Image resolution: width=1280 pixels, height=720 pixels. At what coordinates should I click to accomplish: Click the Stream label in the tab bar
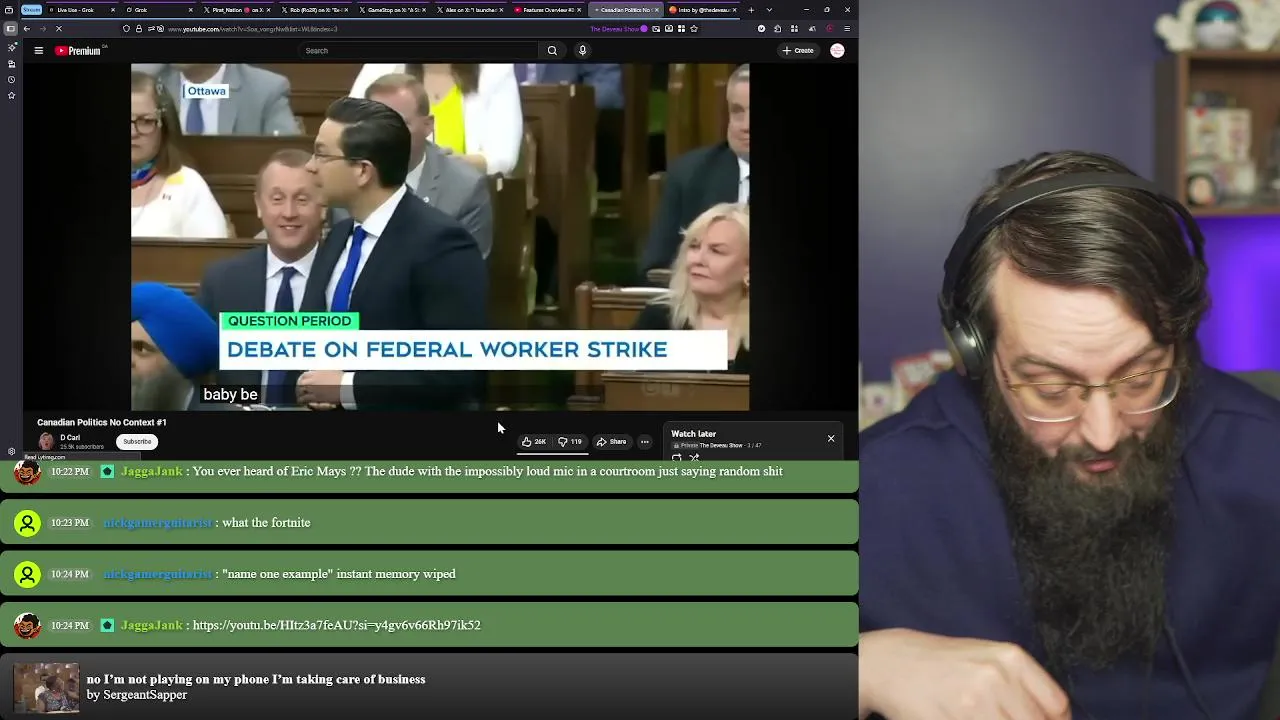pyautogui.click(x=32, y=10)
